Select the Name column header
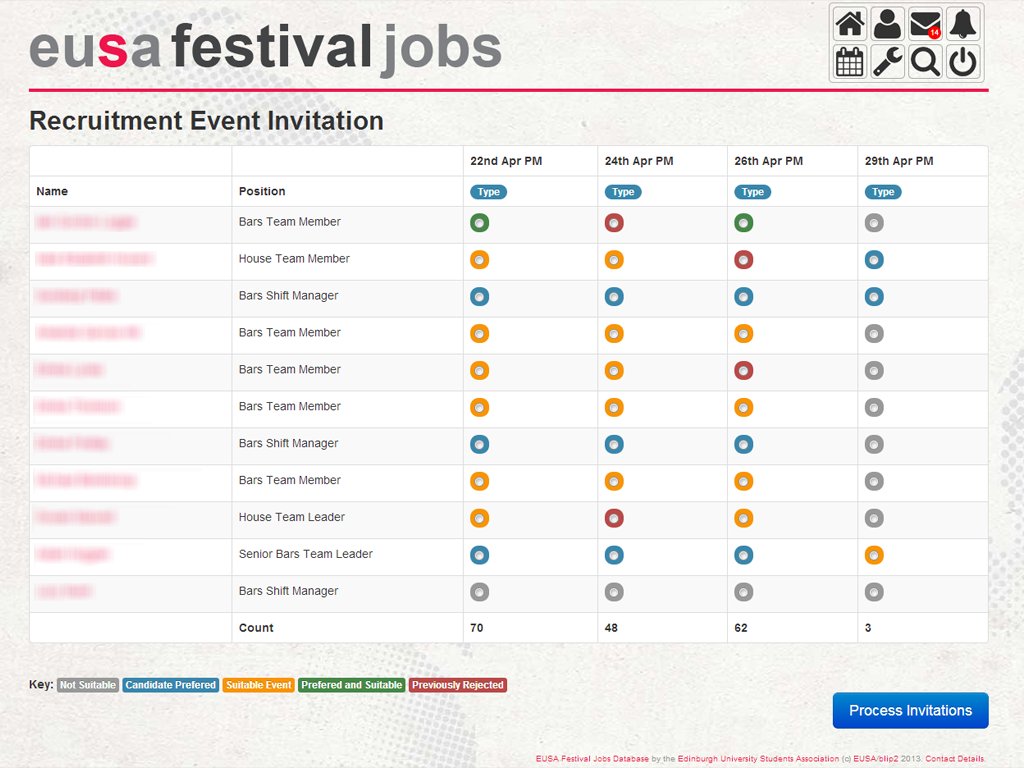 click(x=51, y=191)
